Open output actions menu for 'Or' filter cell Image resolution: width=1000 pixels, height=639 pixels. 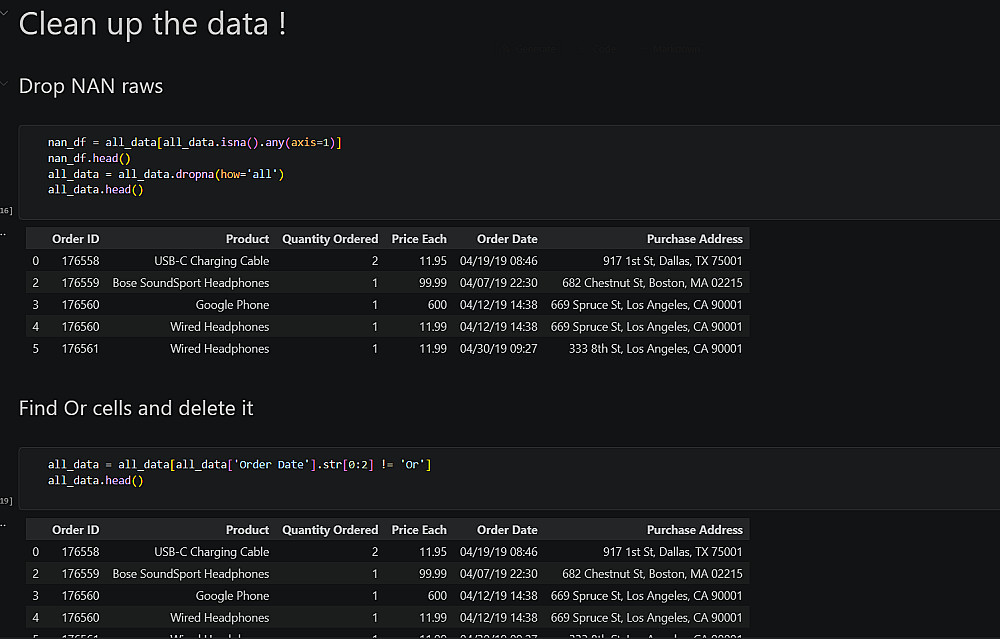(3, 524)
